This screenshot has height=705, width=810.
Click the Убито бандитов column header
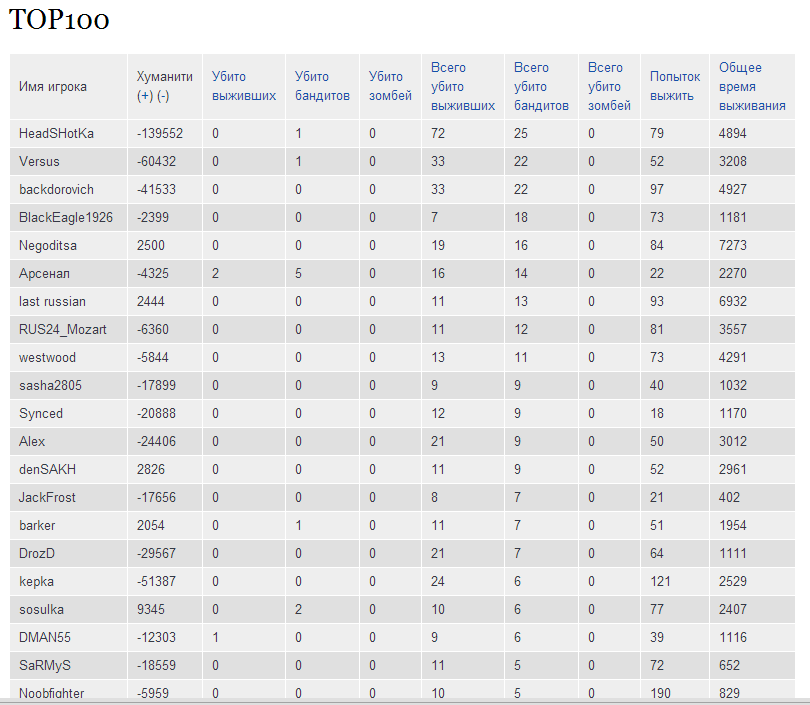(x=322, y=86)
